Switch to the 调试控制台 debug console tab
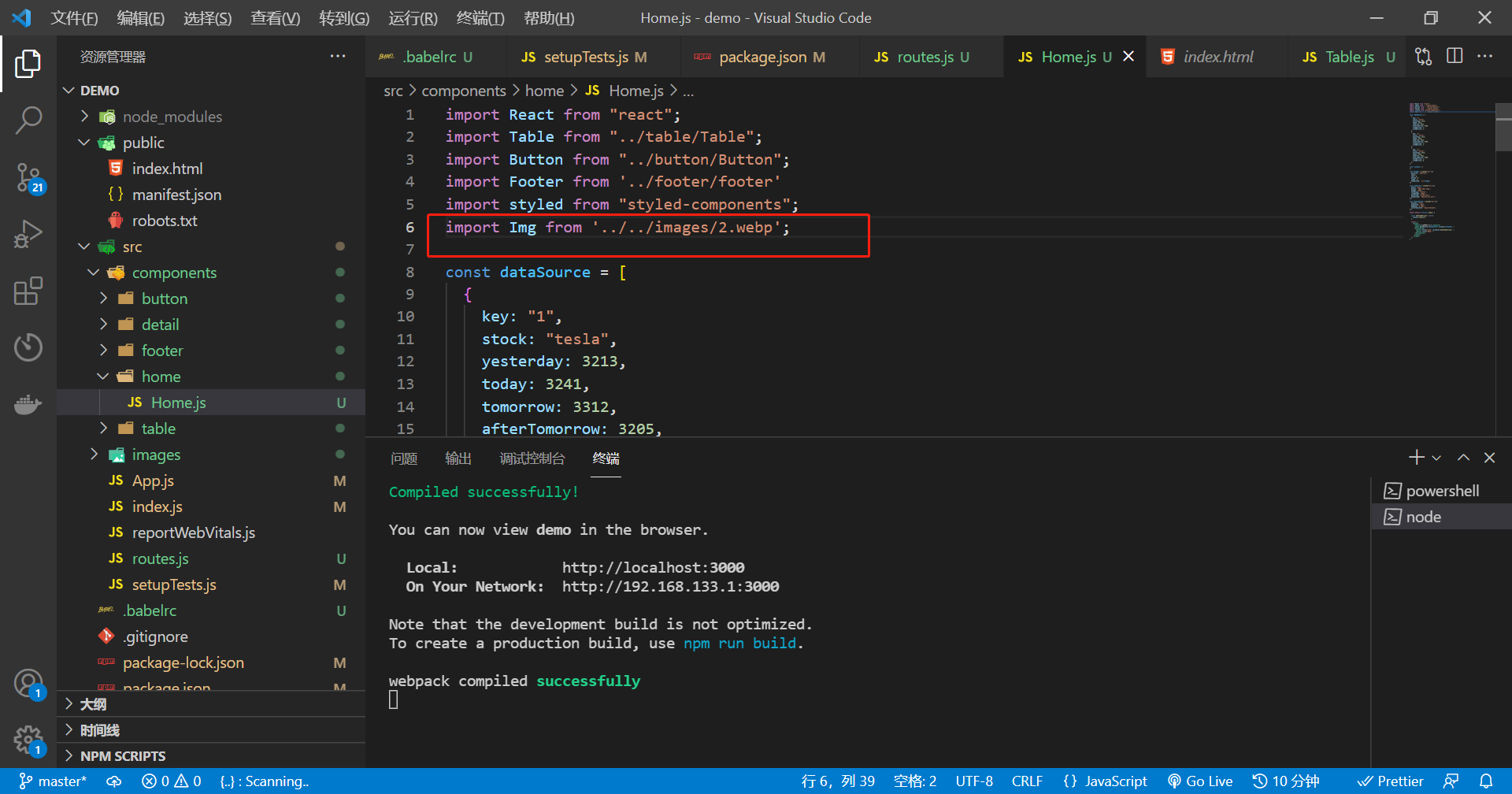This screenshot has height=794, width=1512. pyautogui.click(x=532, y=458)
